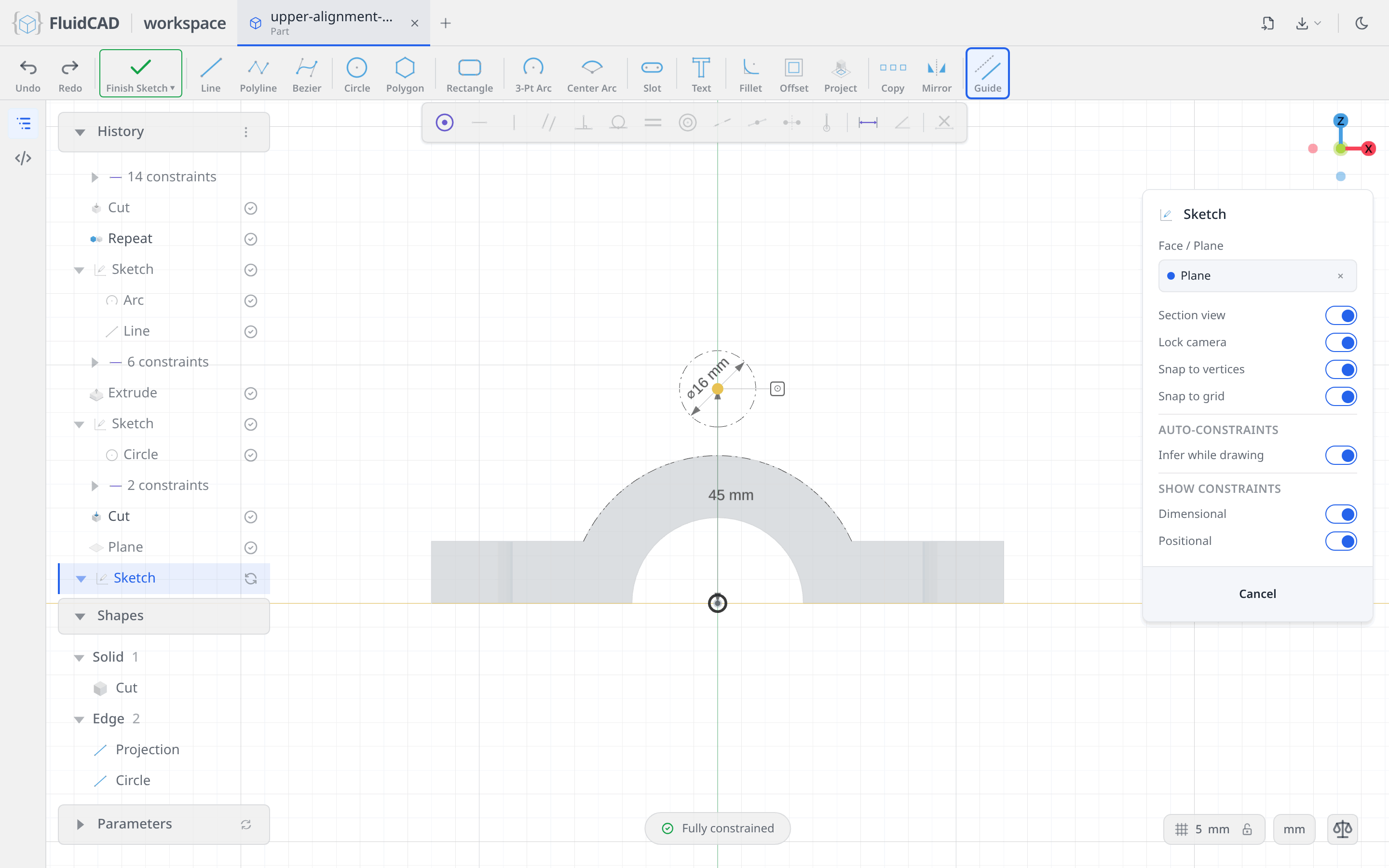
Task: Click the 5 mm grid size setting
Action: click(x=1213, y=829)
